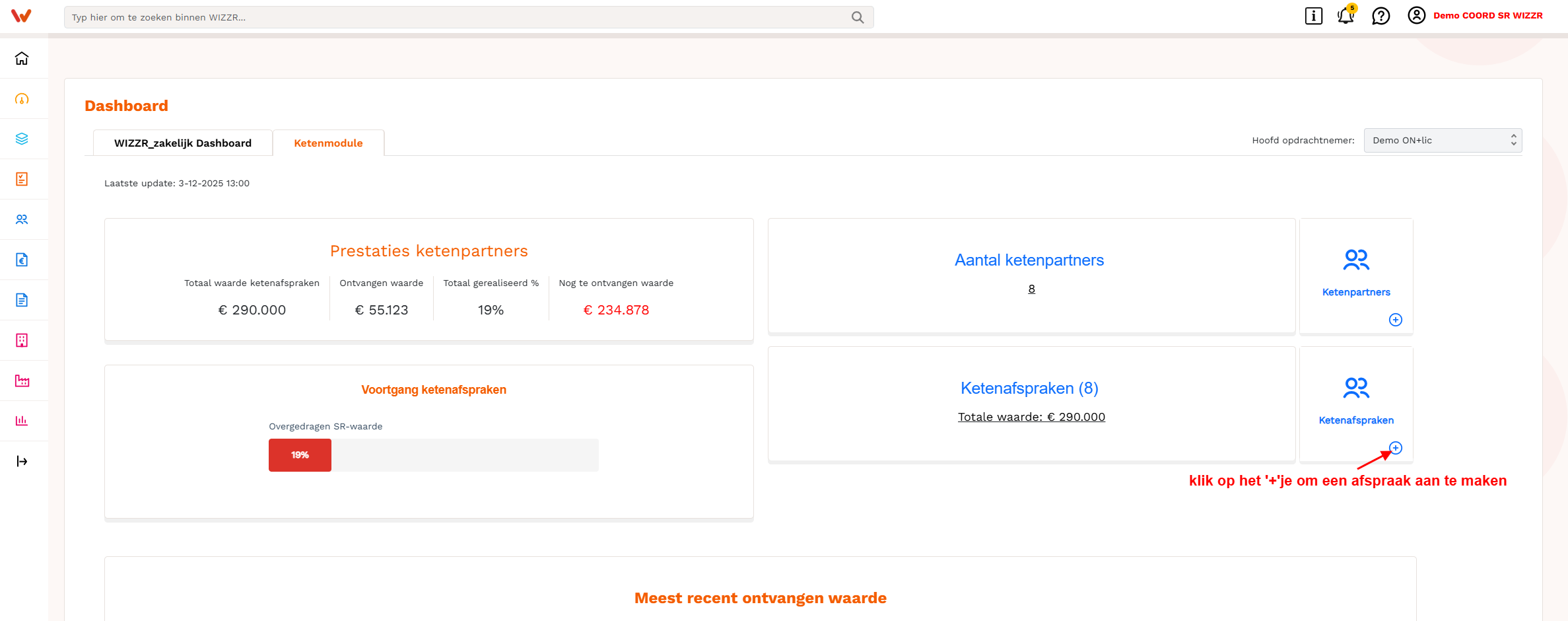
Task: Open the info icon in header
Action: click(1314, 16)
